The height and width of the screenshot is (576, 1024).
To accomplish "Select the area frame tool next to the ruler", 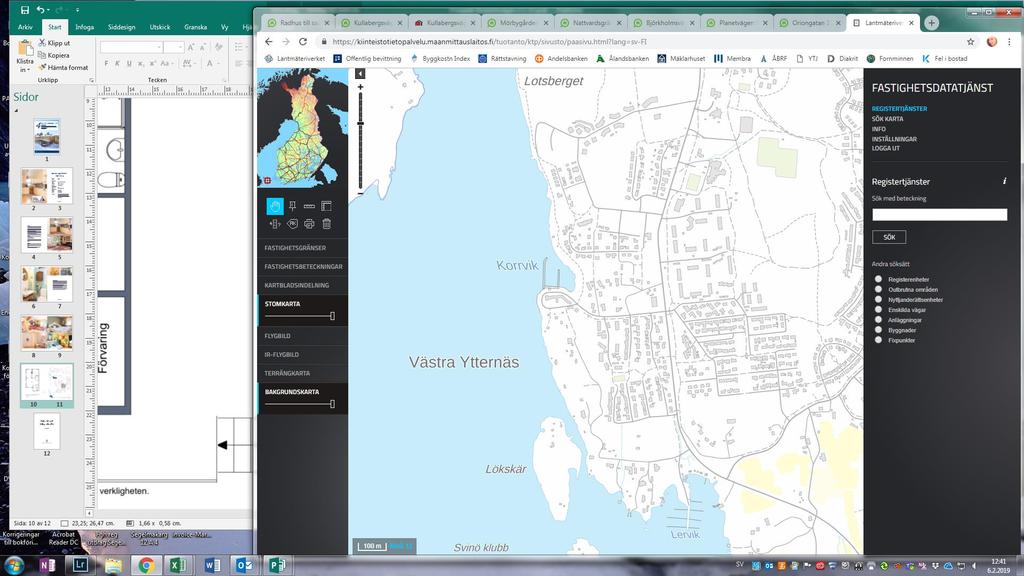I will [327, 206].
